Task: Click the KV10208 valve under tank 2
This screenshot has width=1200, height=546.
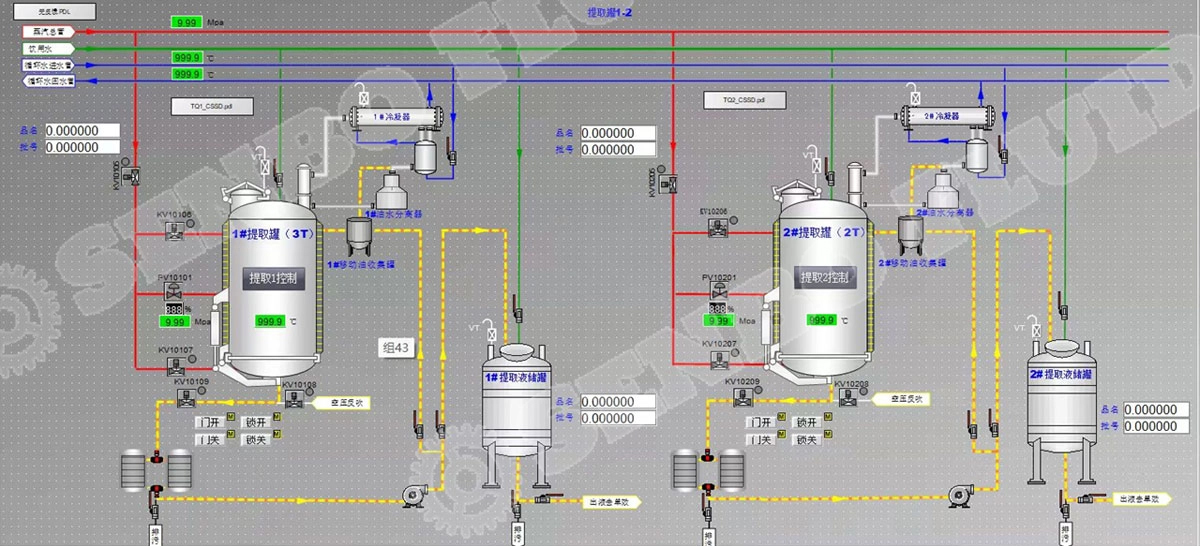Action: [849, 398]
